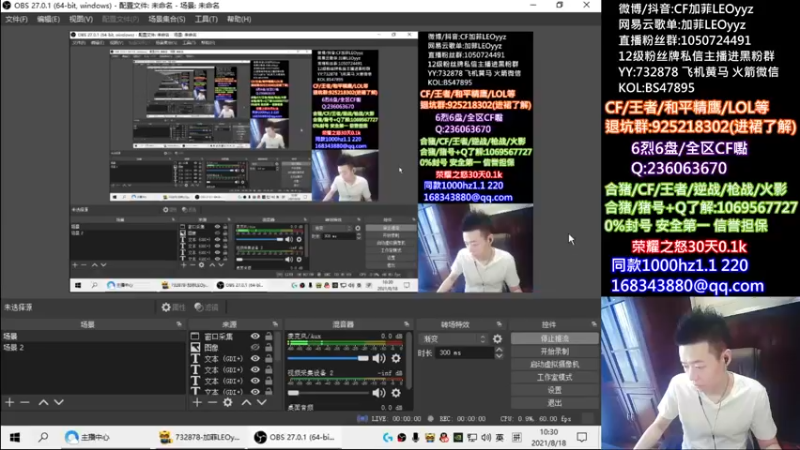
Task: Open Windows notification center
Action: click(582, 437)
